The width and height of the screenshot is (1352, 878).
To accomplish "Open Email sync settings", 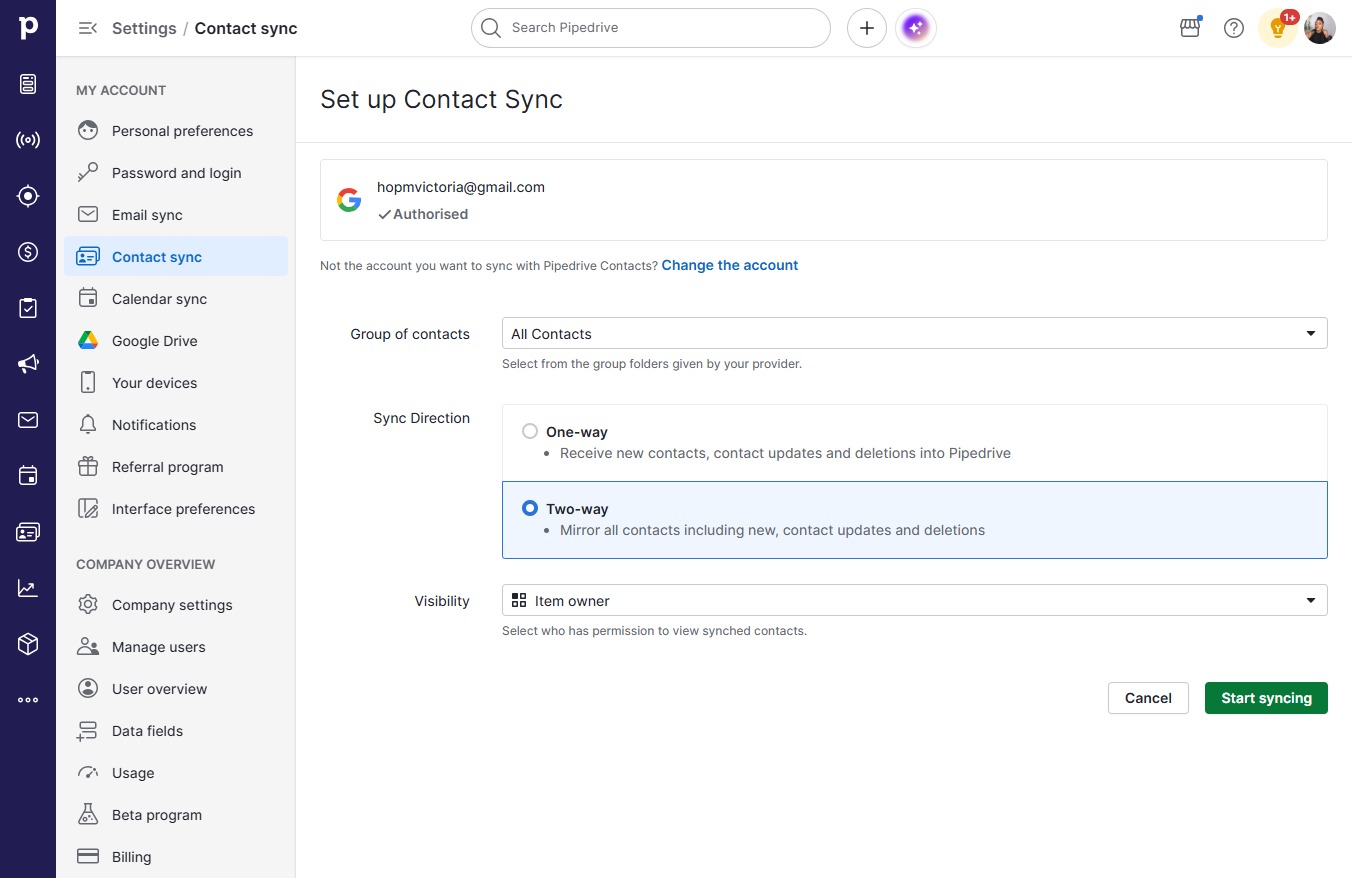I will pos(176,215).
